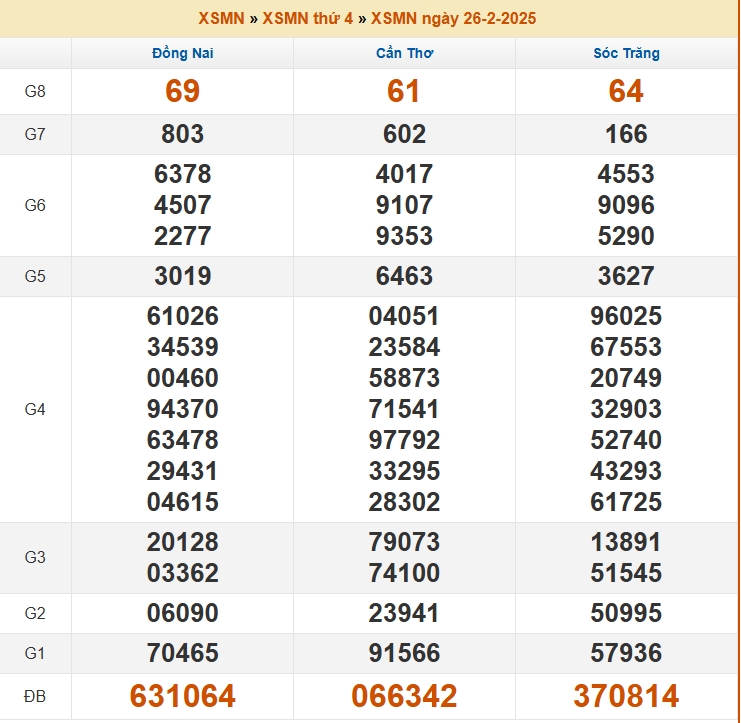Click the G4 number 61026

coord(182,316)
